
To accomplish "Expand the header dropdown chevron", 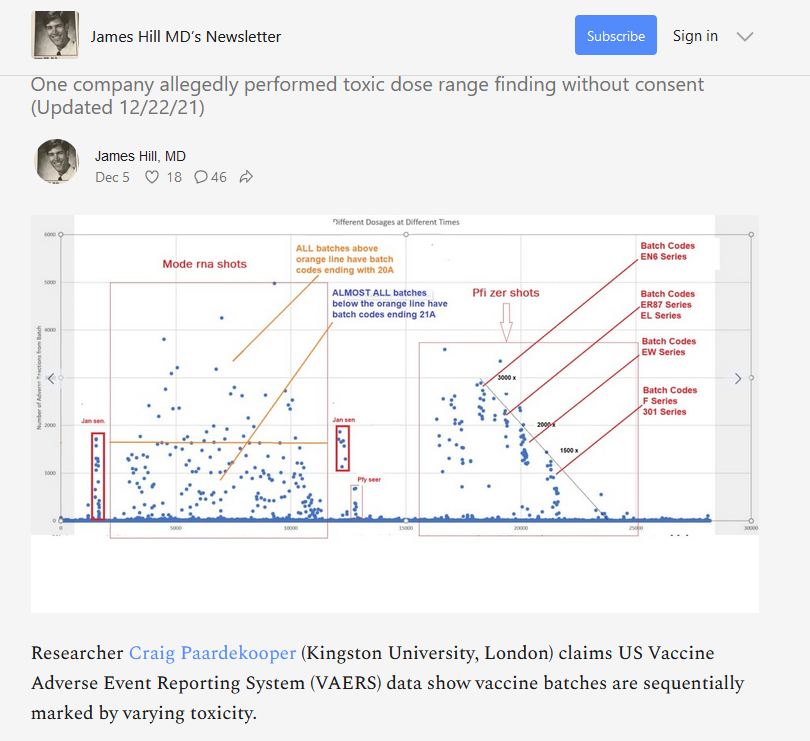I will tap(745, 36).
